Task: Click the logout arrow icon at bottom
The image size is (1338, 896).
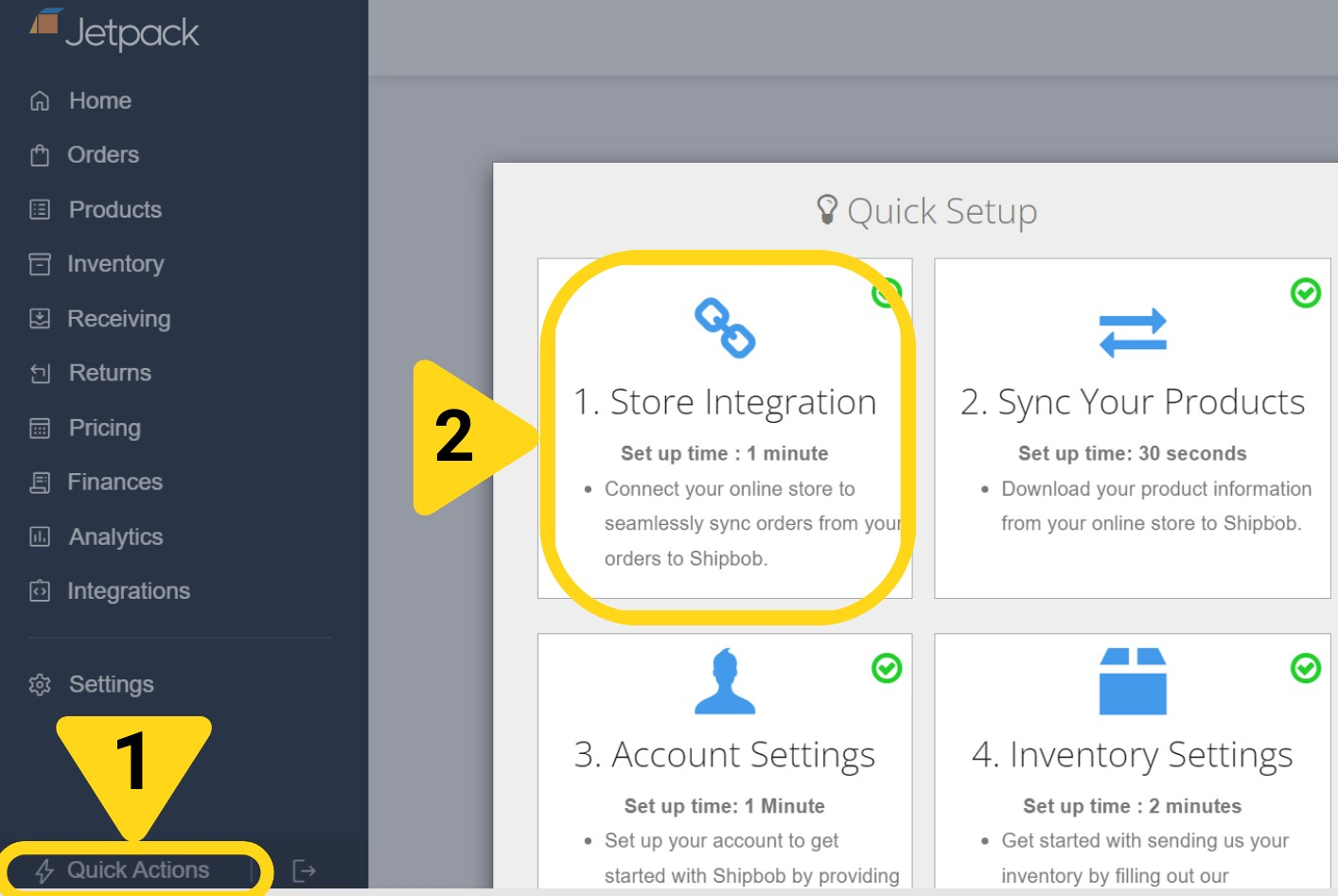Action: [303, 870]
